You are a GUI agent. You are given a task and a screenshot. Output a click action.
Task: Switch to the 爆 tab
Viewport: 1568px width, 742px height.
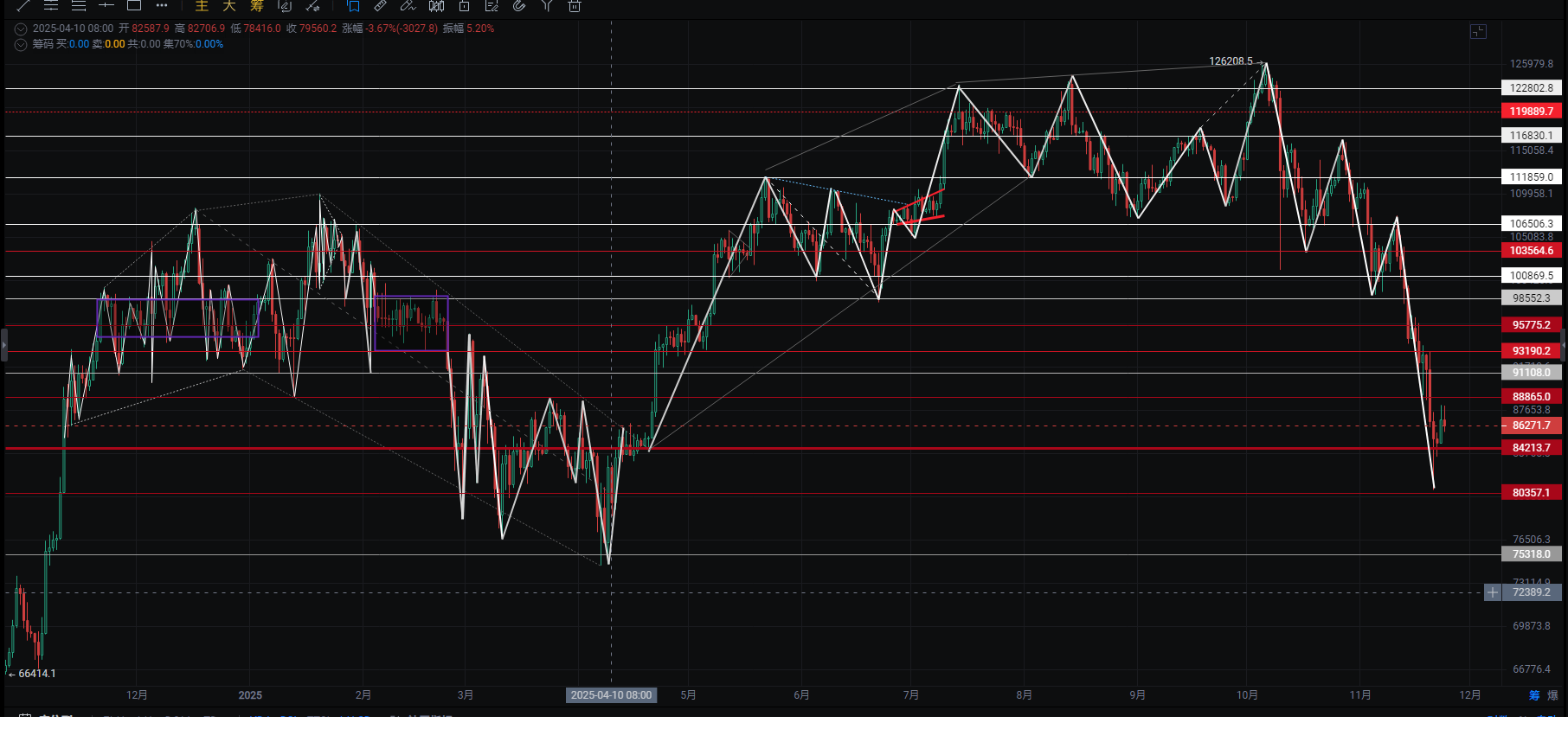(1552, 695)
